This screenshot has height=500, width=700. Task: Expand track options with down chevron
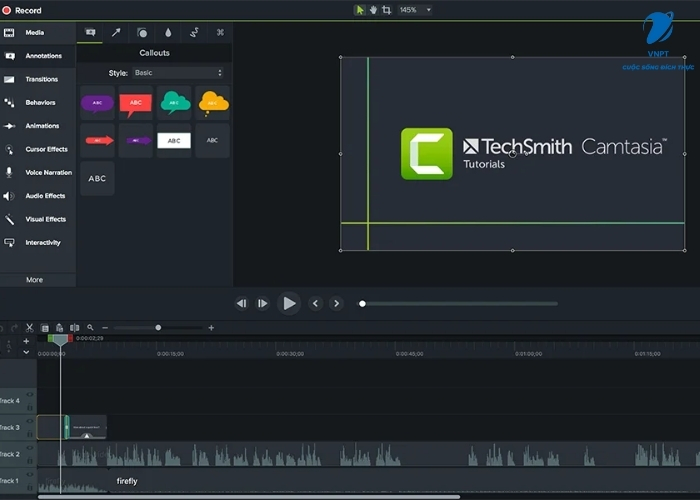click(26, 352)
